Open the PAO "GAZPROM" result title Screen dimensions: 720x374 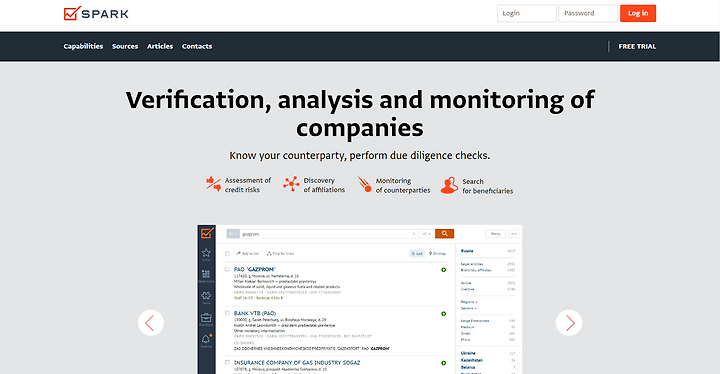(254, 269)
